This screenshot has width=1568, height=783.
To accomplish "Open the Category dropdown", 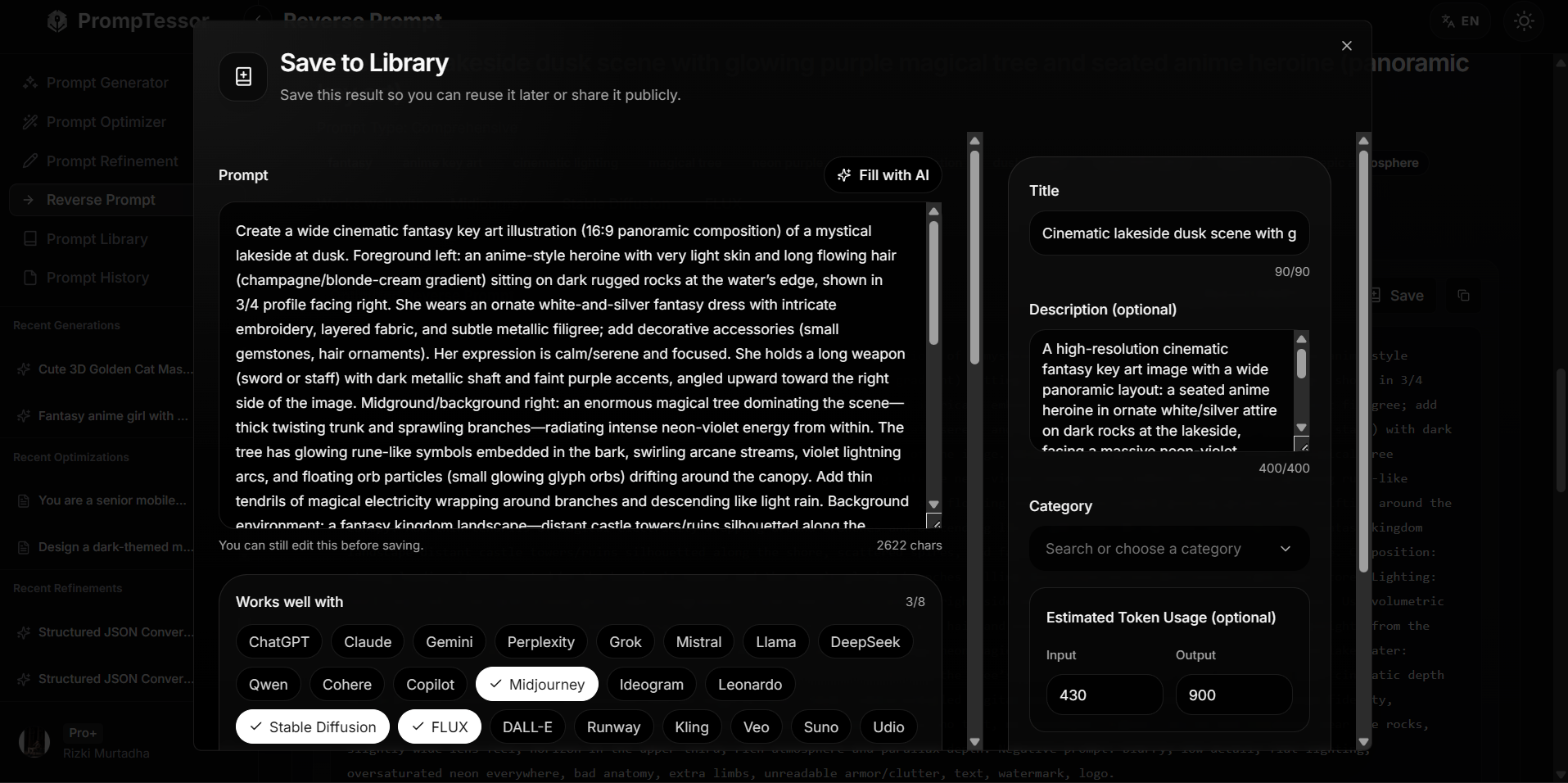I will pyautogui.click(x=1169, y=549).
